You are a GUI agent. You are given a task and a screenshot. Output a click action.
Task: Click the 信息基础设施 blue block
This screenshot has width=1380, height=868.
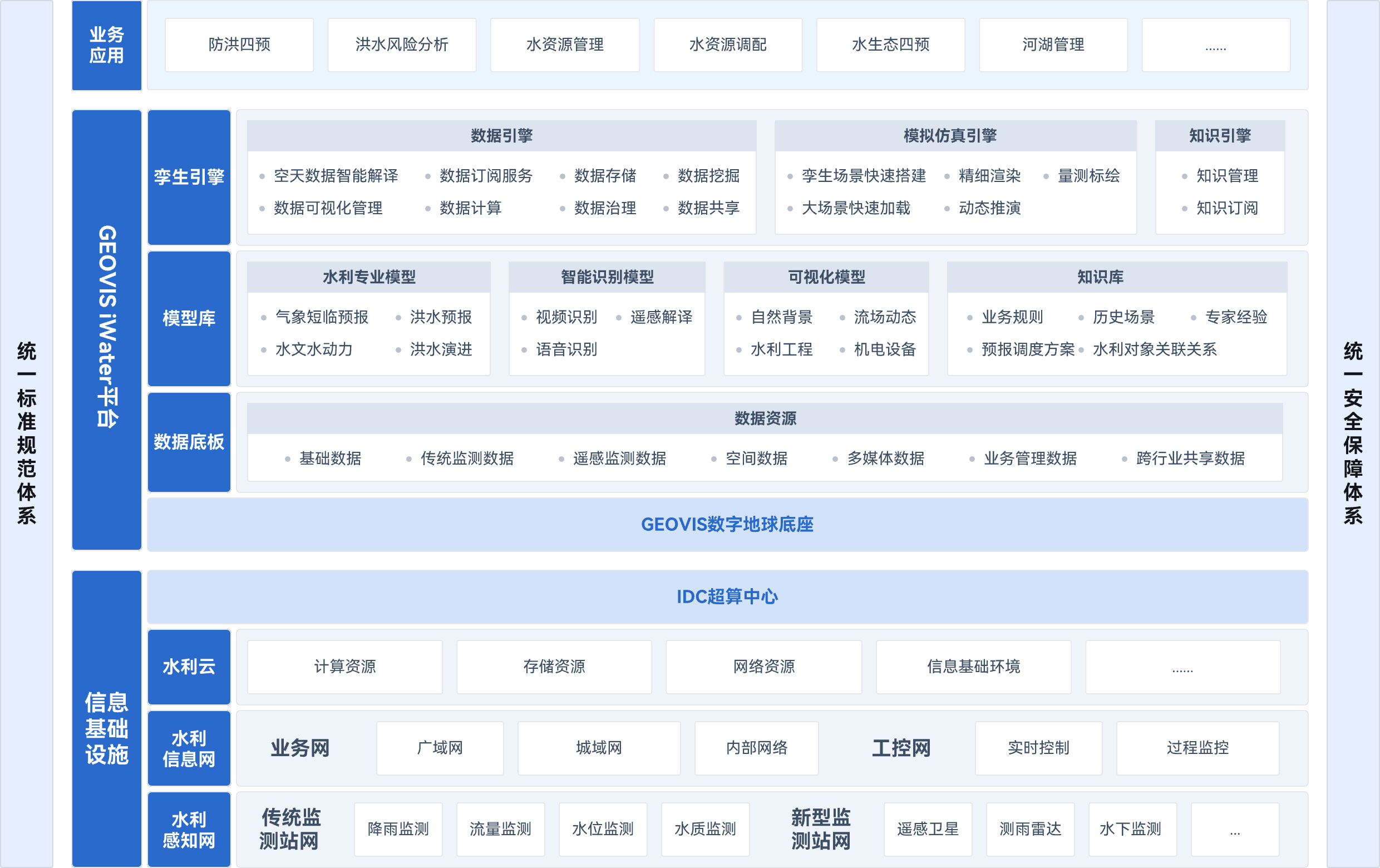coord(107,719)
